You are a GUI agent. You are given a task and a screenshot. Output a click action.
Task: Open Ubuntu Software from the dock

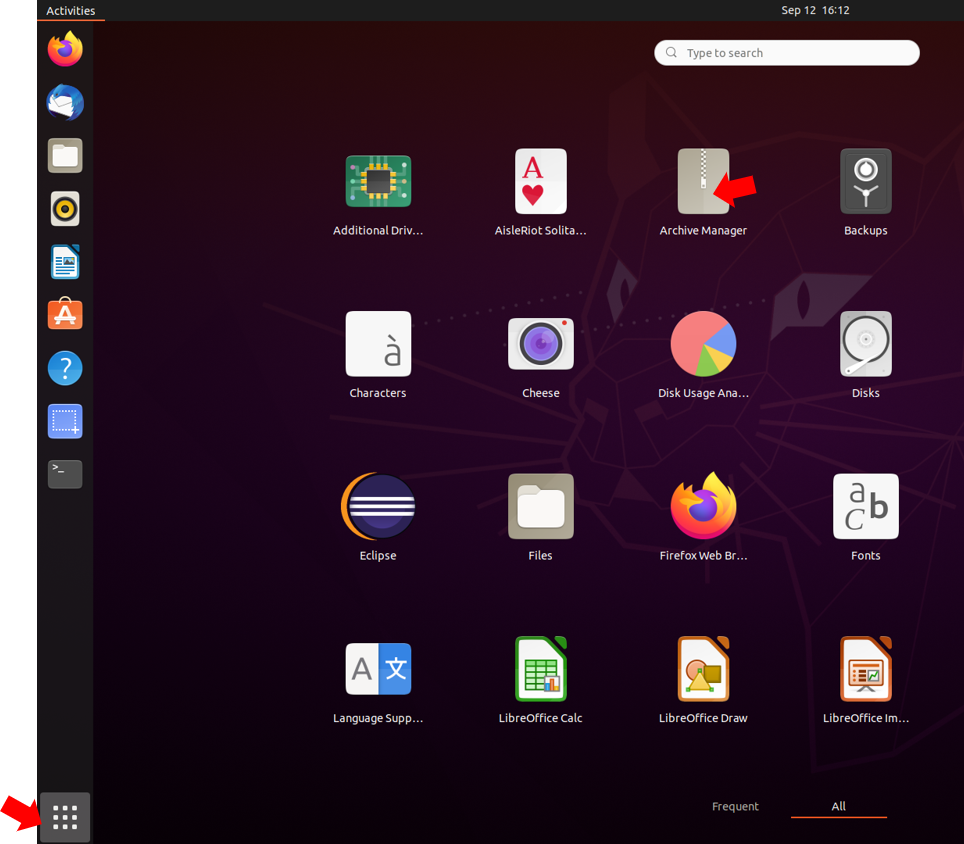click(65, 314)
